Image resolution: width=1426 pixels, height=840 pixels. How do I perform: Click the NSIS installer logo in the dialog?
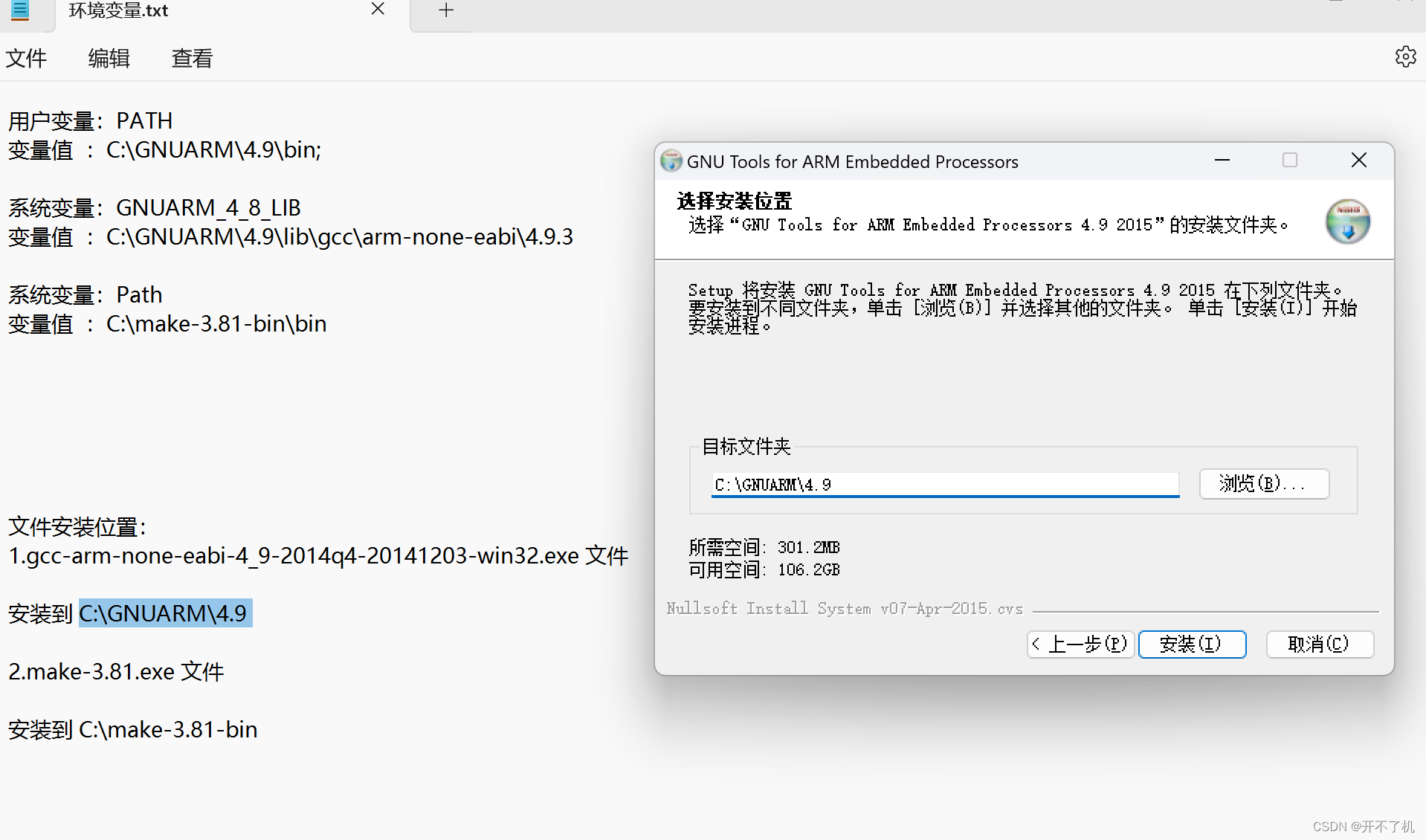1347,221
